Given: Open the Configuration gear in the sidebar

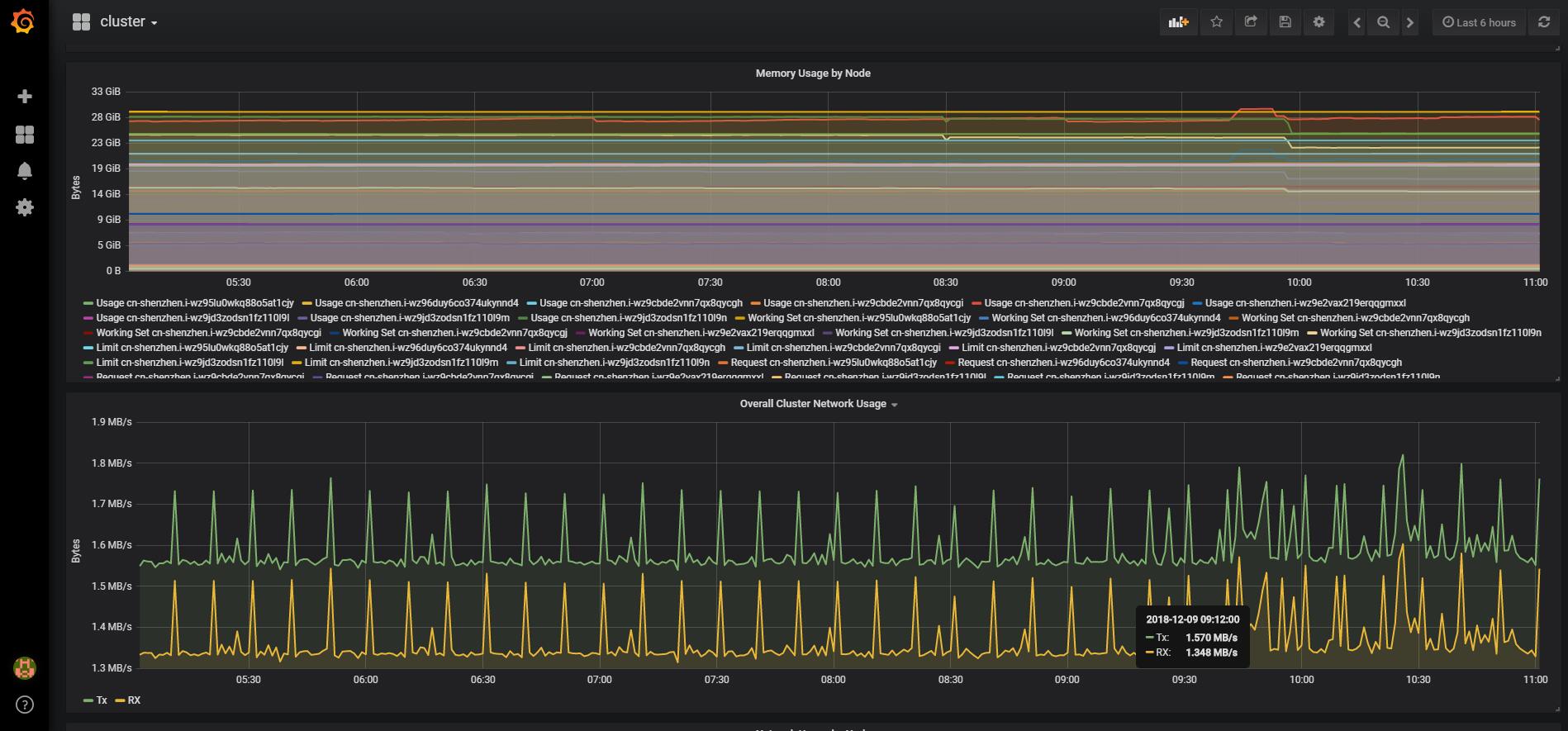Looking at the screenshot, I should point(25,207).
